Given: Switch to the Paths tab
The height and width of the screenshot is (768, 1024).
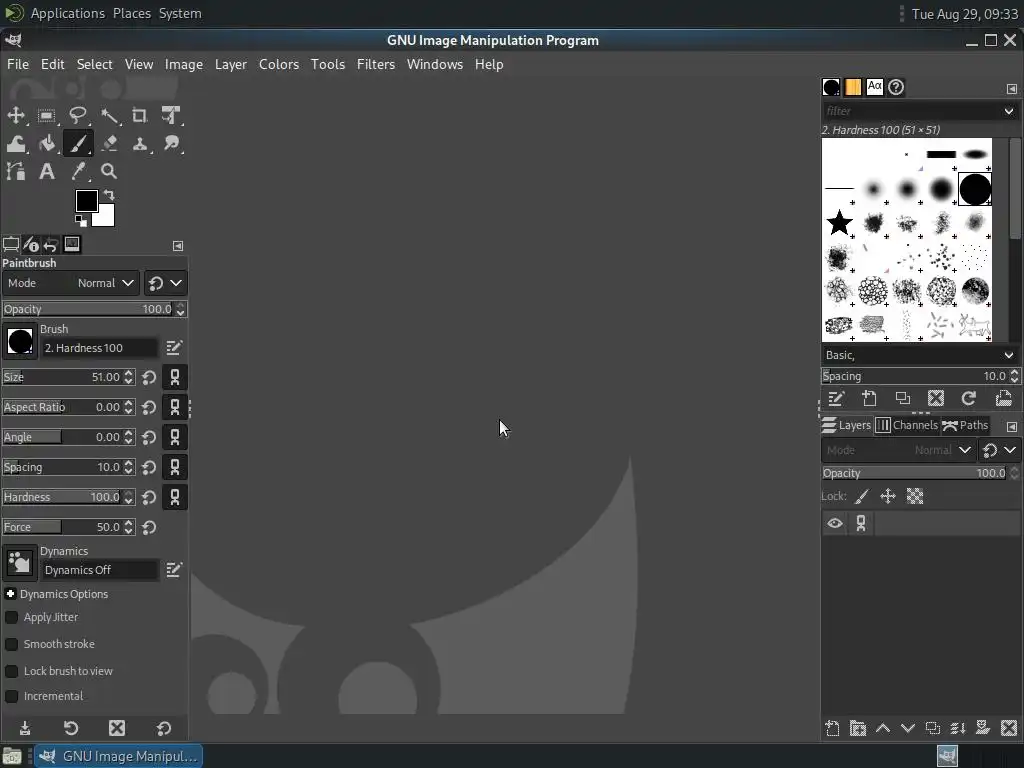Looking at the screenshot, I should [965, 425].
